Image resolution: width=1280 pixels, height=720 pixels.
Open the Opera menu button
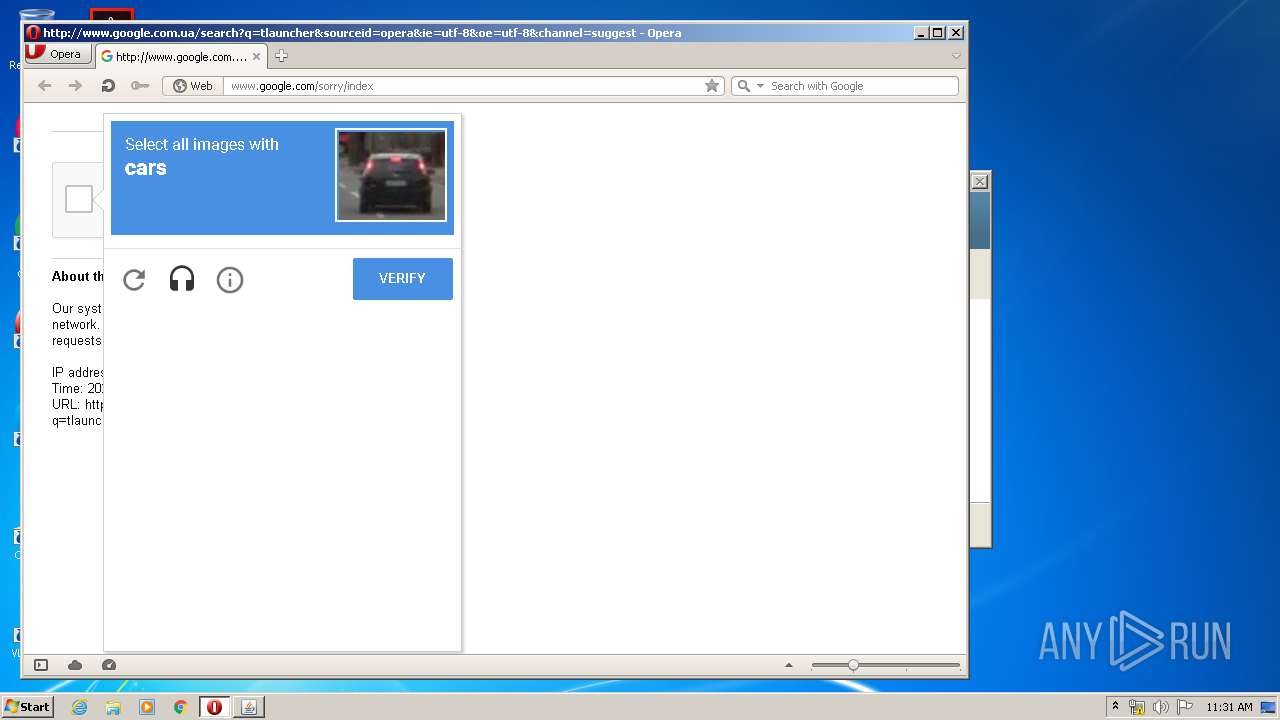(x=59, y=54)
